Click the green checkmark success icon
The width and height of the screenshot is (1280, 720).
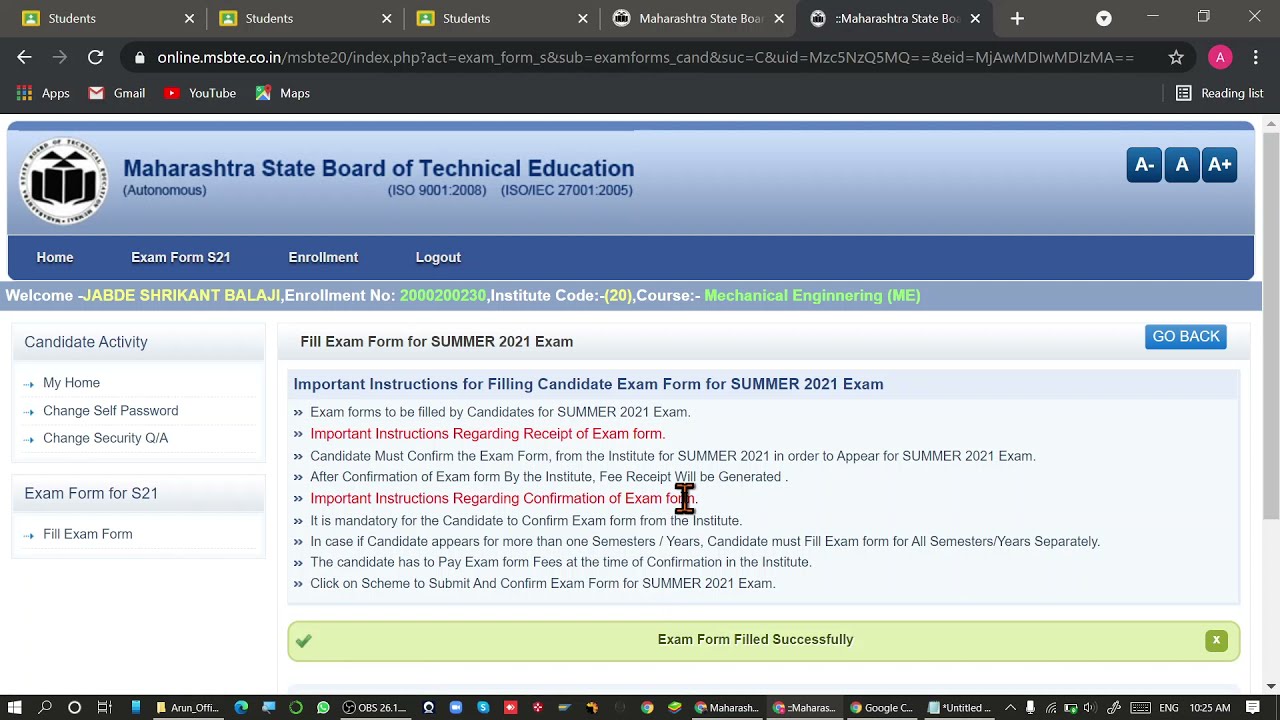pos(304,640)
